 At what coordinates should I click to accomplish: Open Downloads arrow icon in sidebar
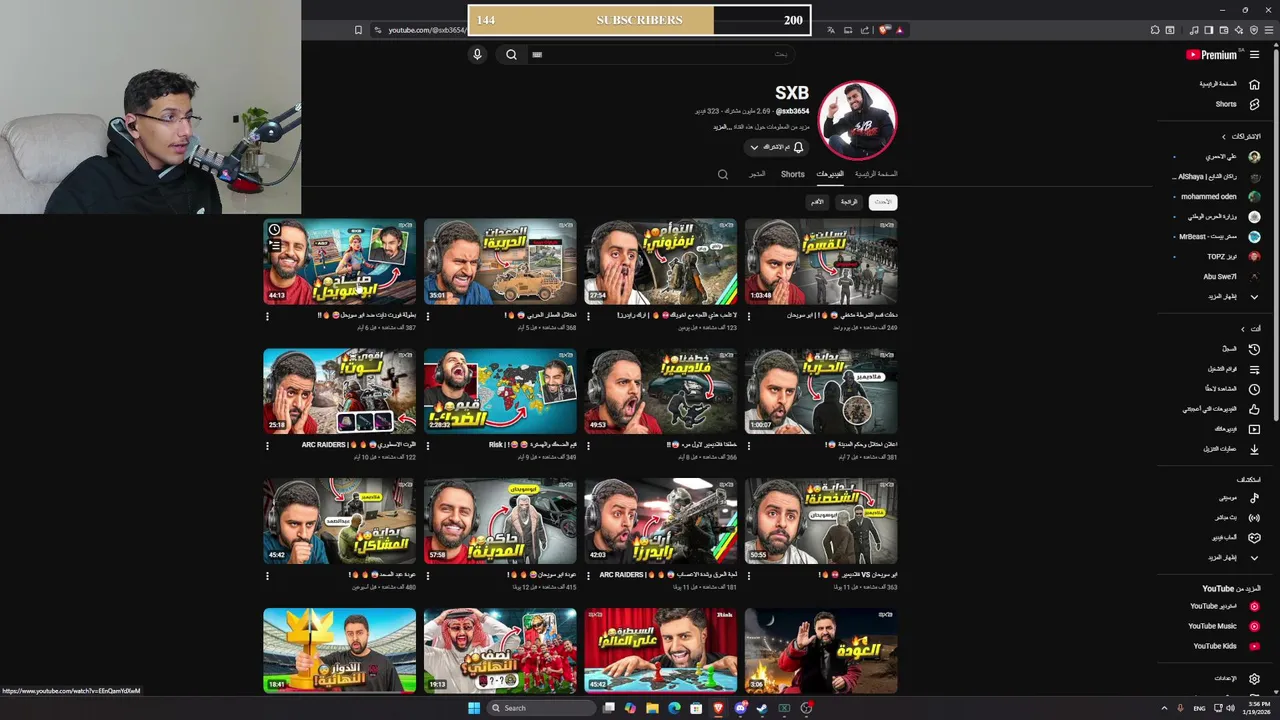coord(1254,449)
